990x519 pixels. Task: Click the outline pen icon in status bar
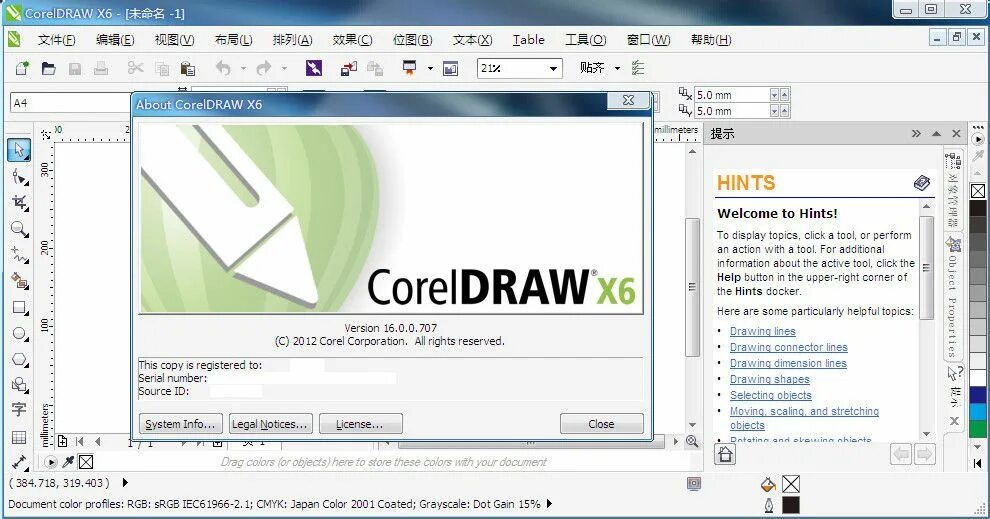768,505
